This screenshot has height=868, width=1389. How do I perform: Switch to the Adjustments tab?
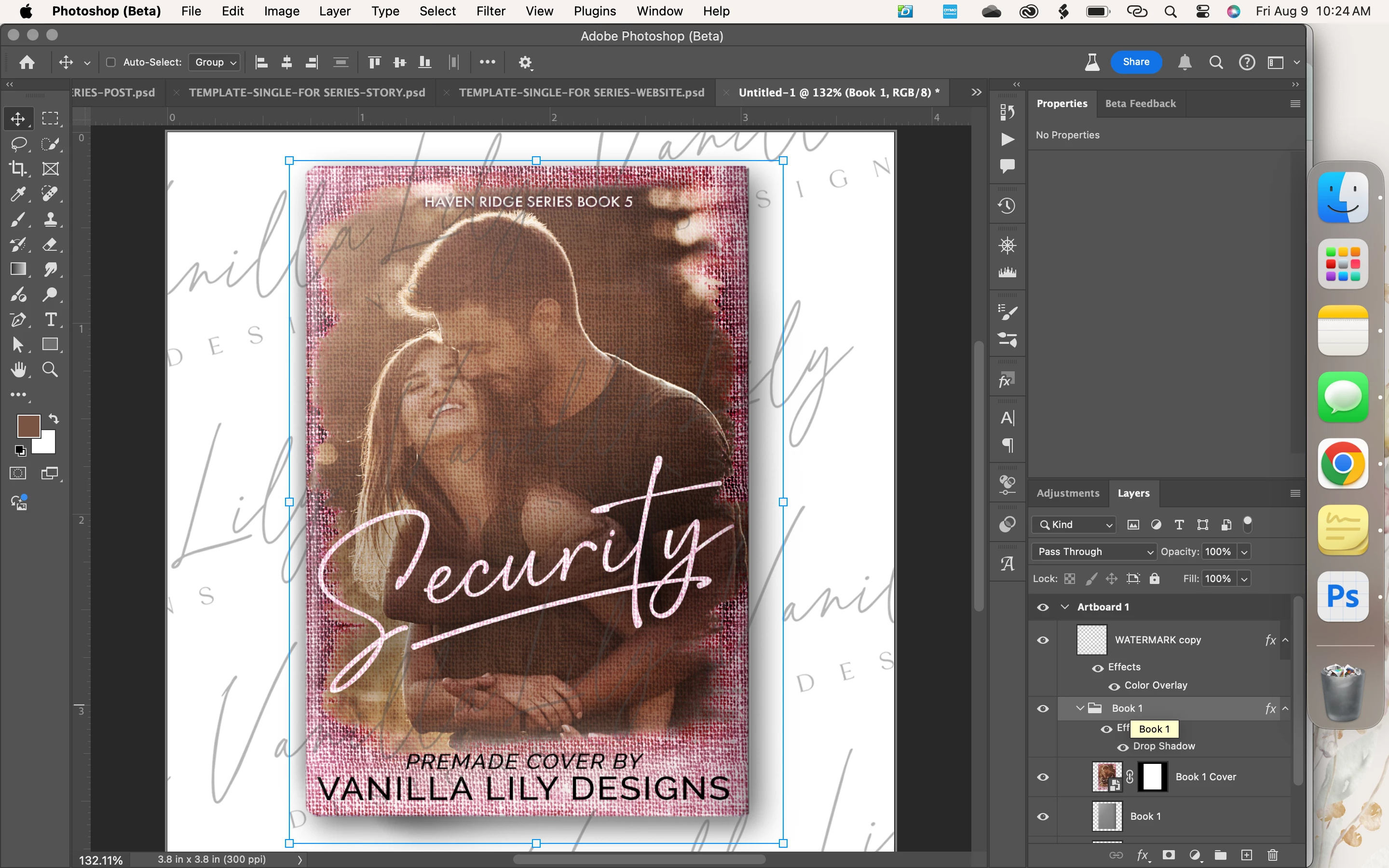point(1068,493)
